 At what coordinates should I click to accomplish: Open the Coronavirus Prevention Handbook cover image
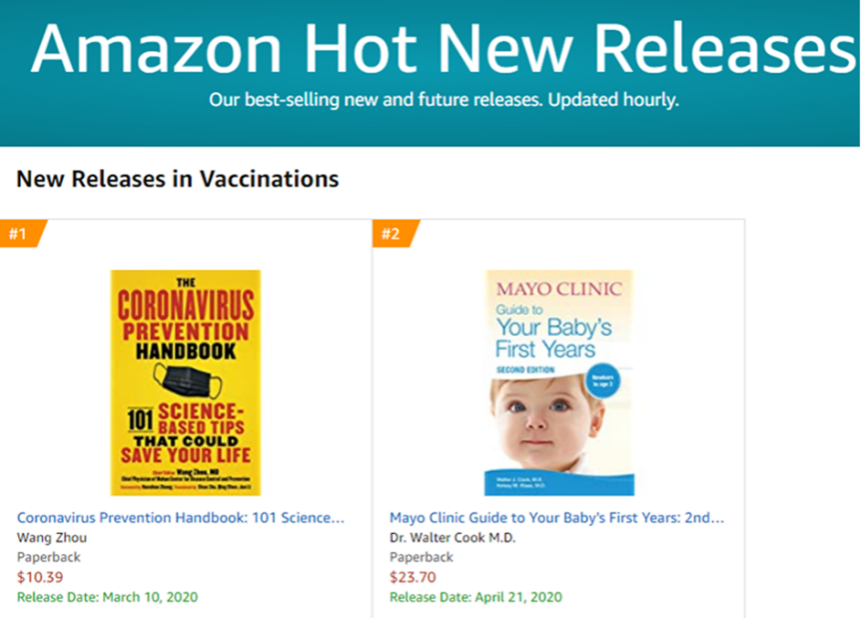(185, 382)
